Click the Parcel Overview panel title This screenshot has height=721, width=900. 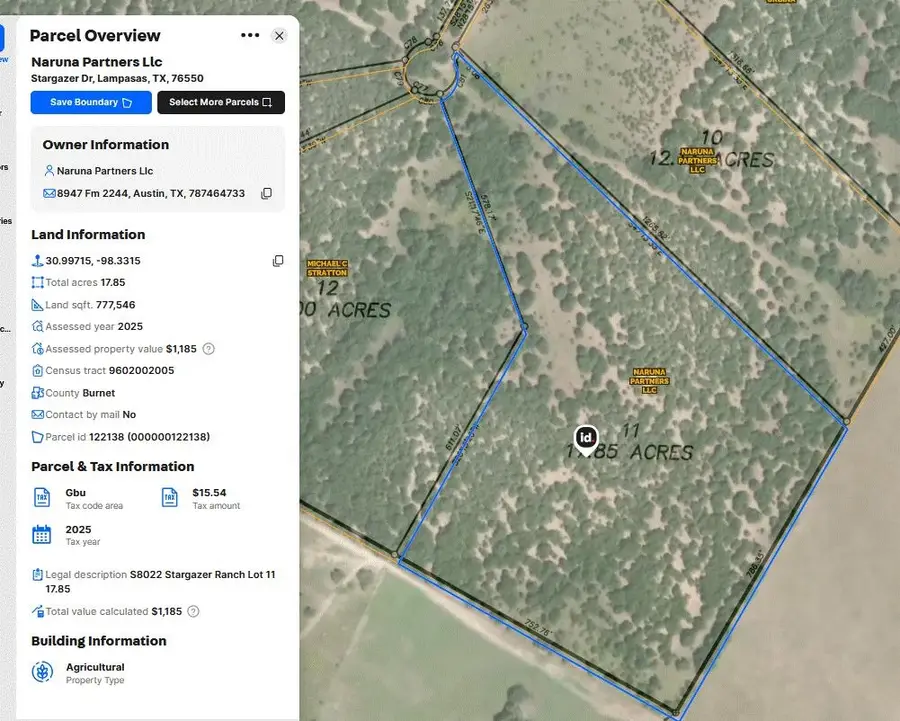[95, 35]
